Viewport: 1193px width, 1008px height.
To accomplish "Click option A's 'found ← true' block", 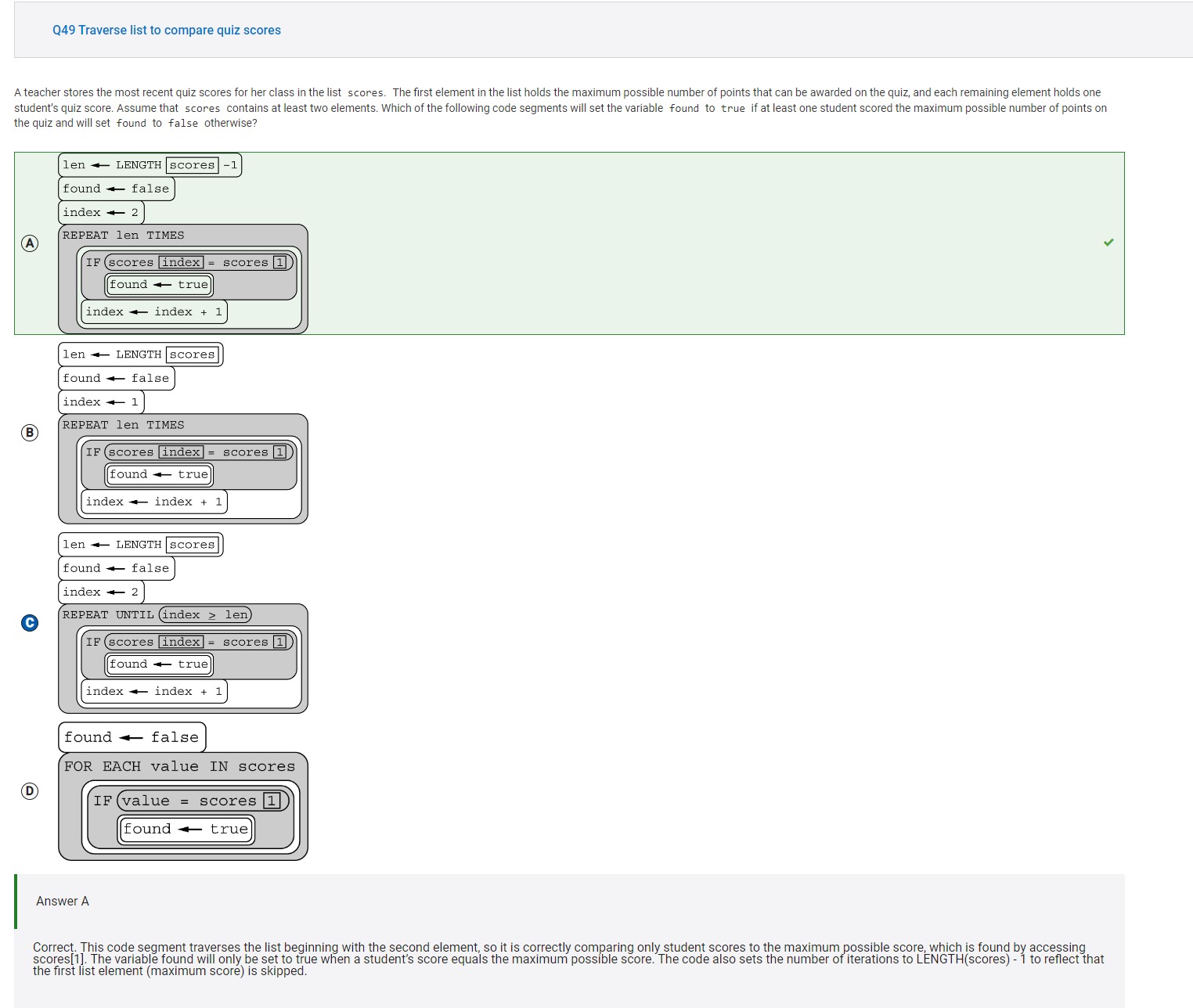I will [x=160, y=285].
